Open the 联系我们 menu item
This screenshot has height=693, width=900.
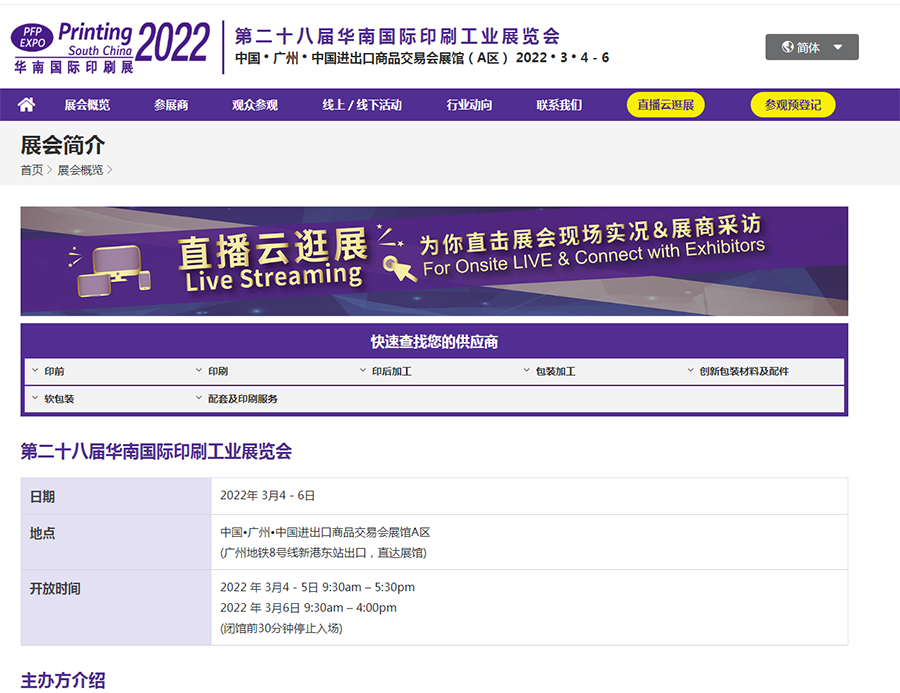coord(558,105)
